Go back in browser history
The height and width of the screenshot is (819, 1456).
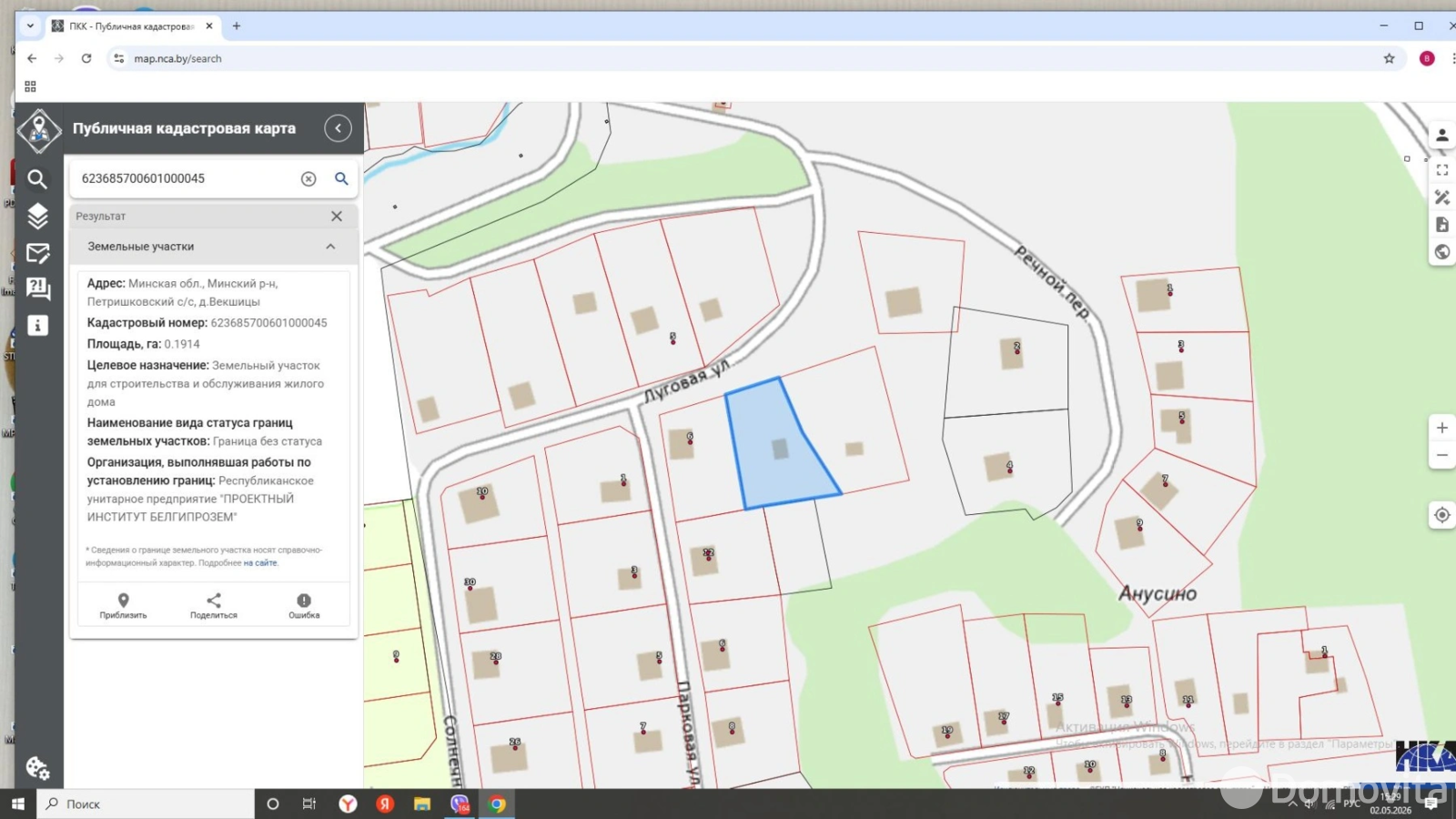tap(32, 58)
